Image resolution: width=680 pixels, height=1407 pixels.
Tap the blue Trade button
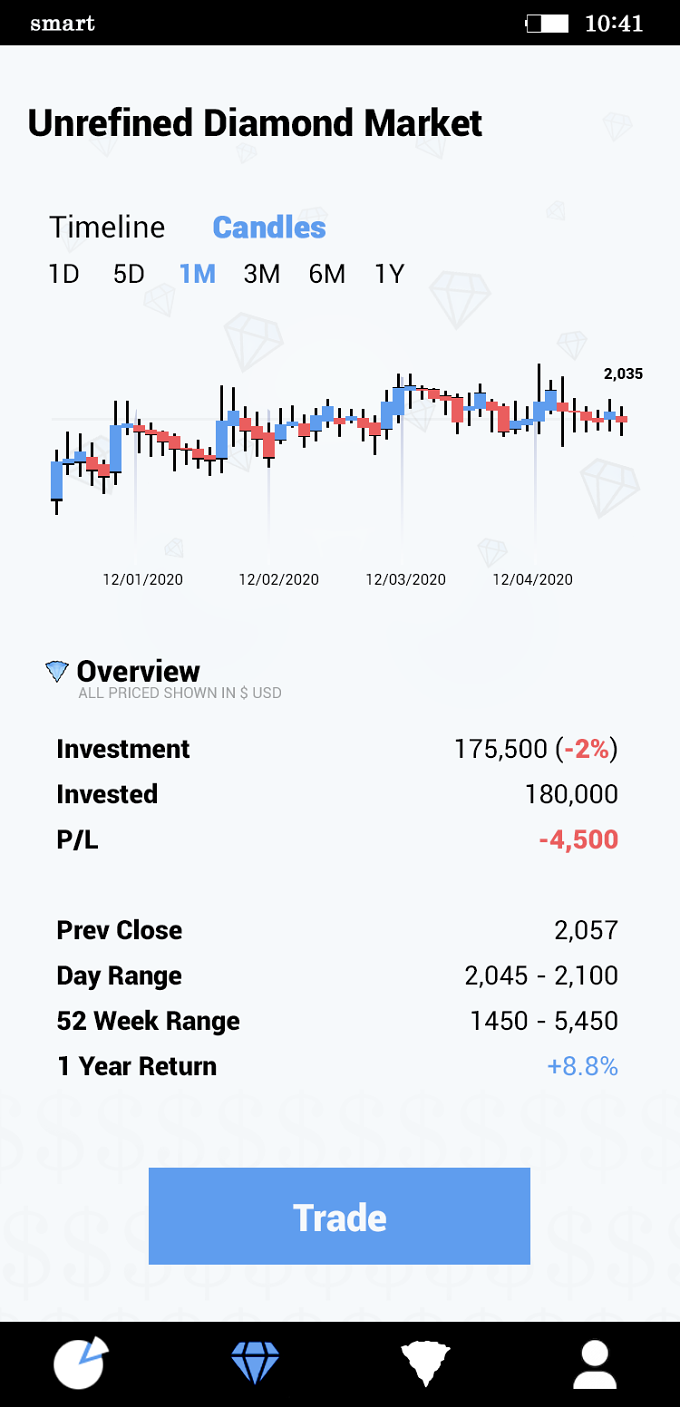pos(339,1216)
